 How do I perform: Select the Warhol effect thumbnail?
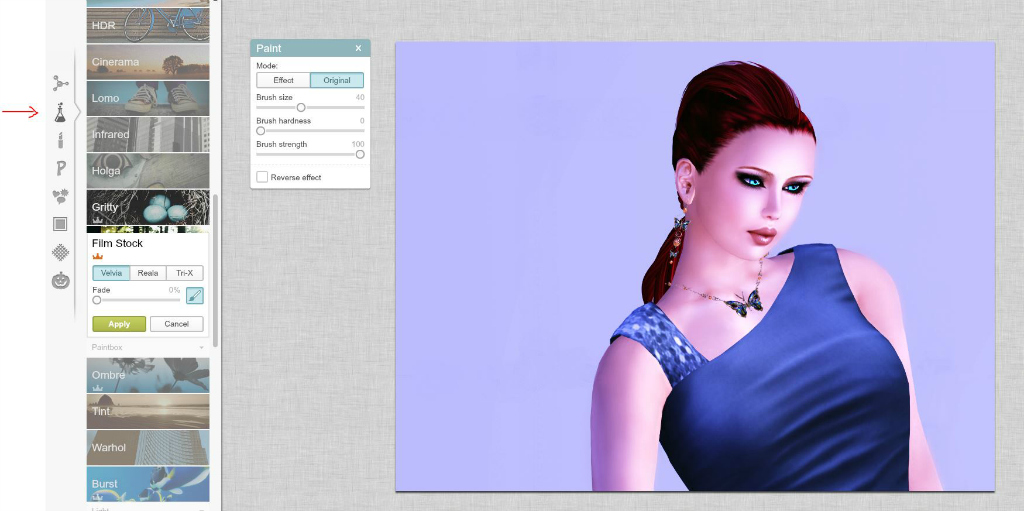(x=148, y=447)
